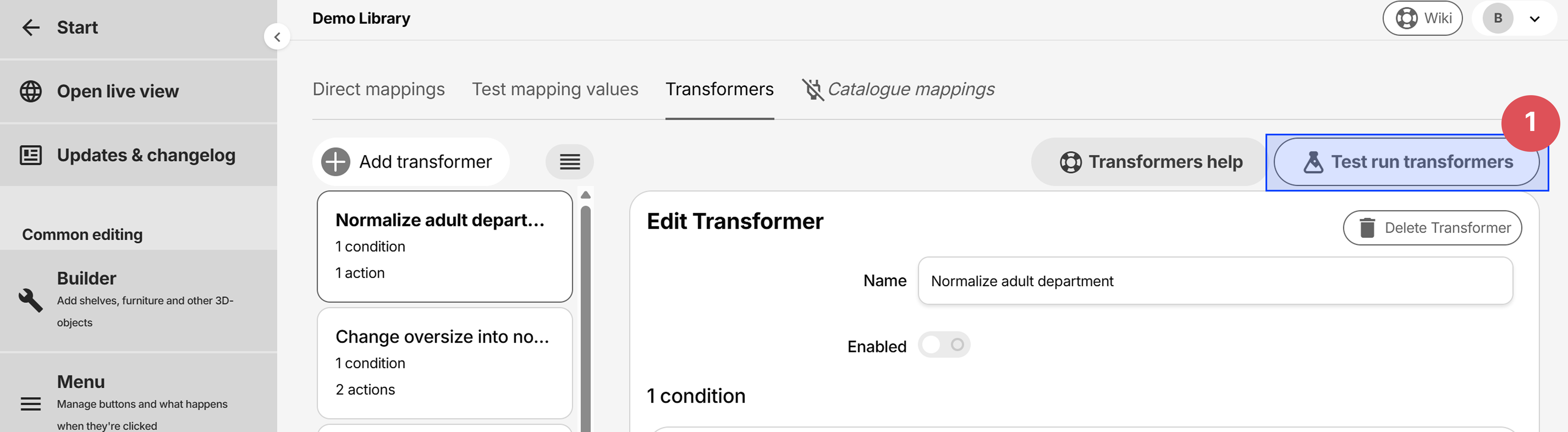The image size is (1568, 432).
Task: Click the list view icon beside Add transformer
Action: coord(569,161)
